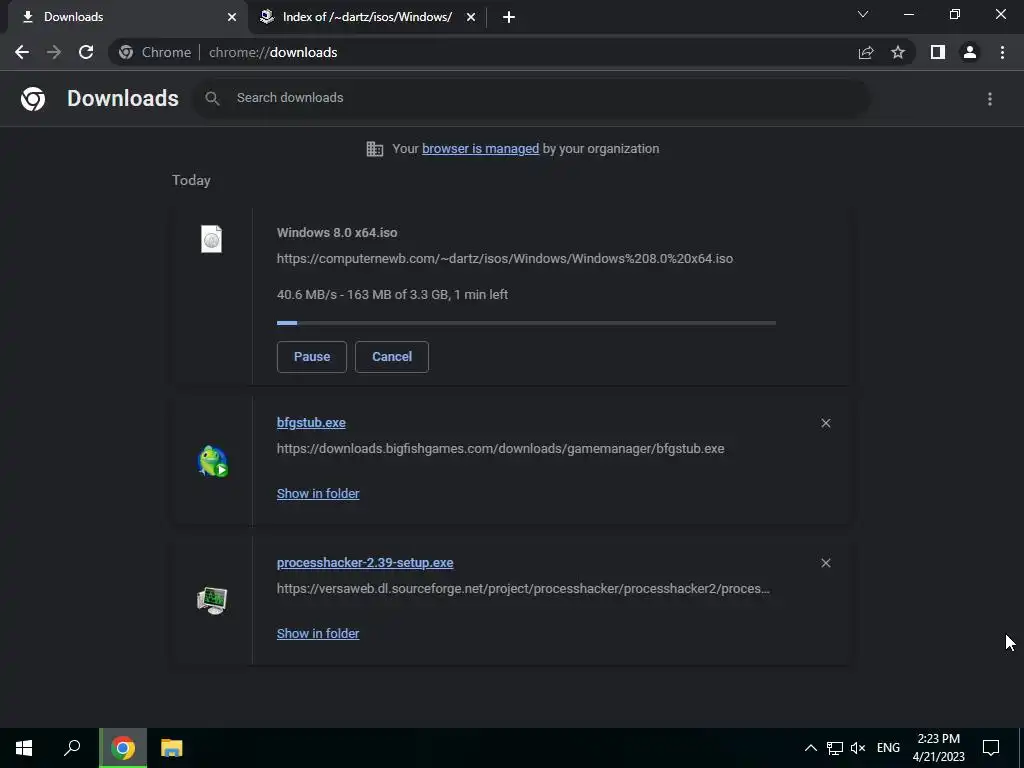Open a new tab with plus button

[509, 17]
